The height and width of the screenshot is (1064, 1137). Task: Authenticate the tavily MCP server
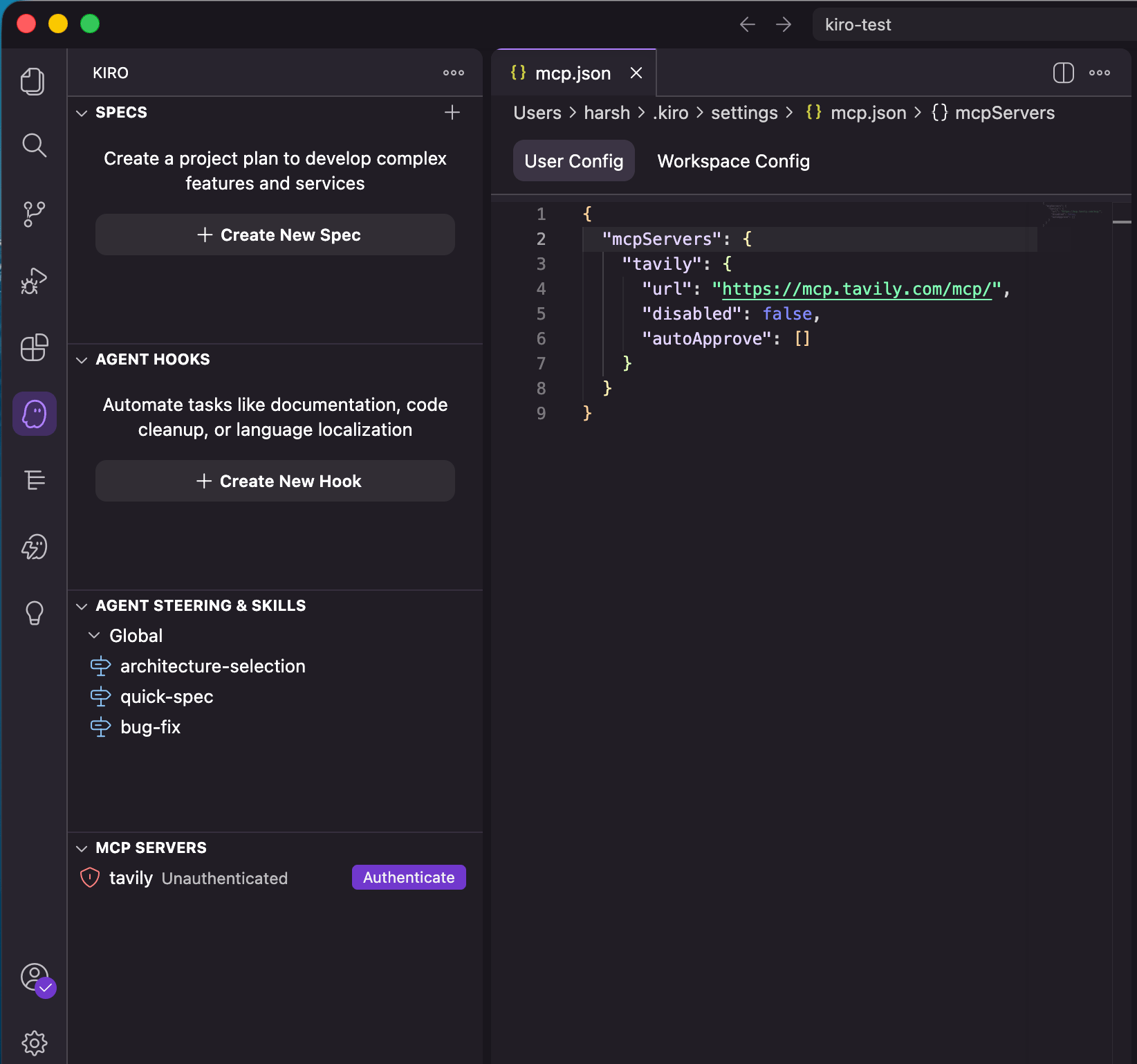click(x=409, y=877)
